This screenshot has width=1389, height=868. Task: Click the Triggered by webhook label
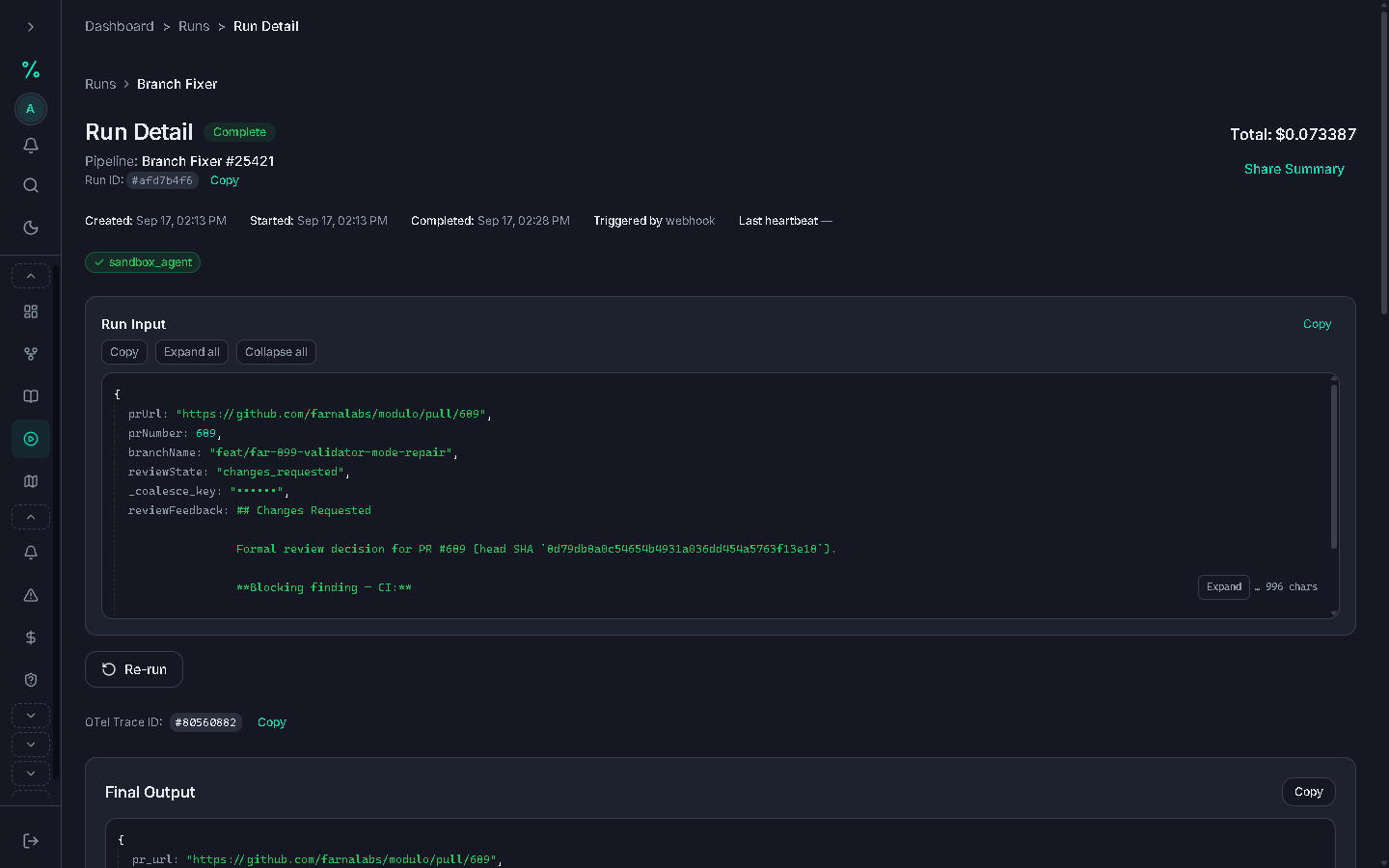654,221
